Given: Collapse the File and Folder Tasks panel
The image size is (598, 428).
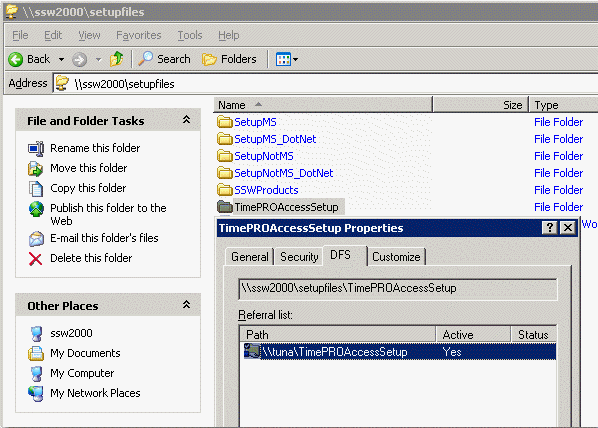Looking at the screenshot, I should click(186, 120).
